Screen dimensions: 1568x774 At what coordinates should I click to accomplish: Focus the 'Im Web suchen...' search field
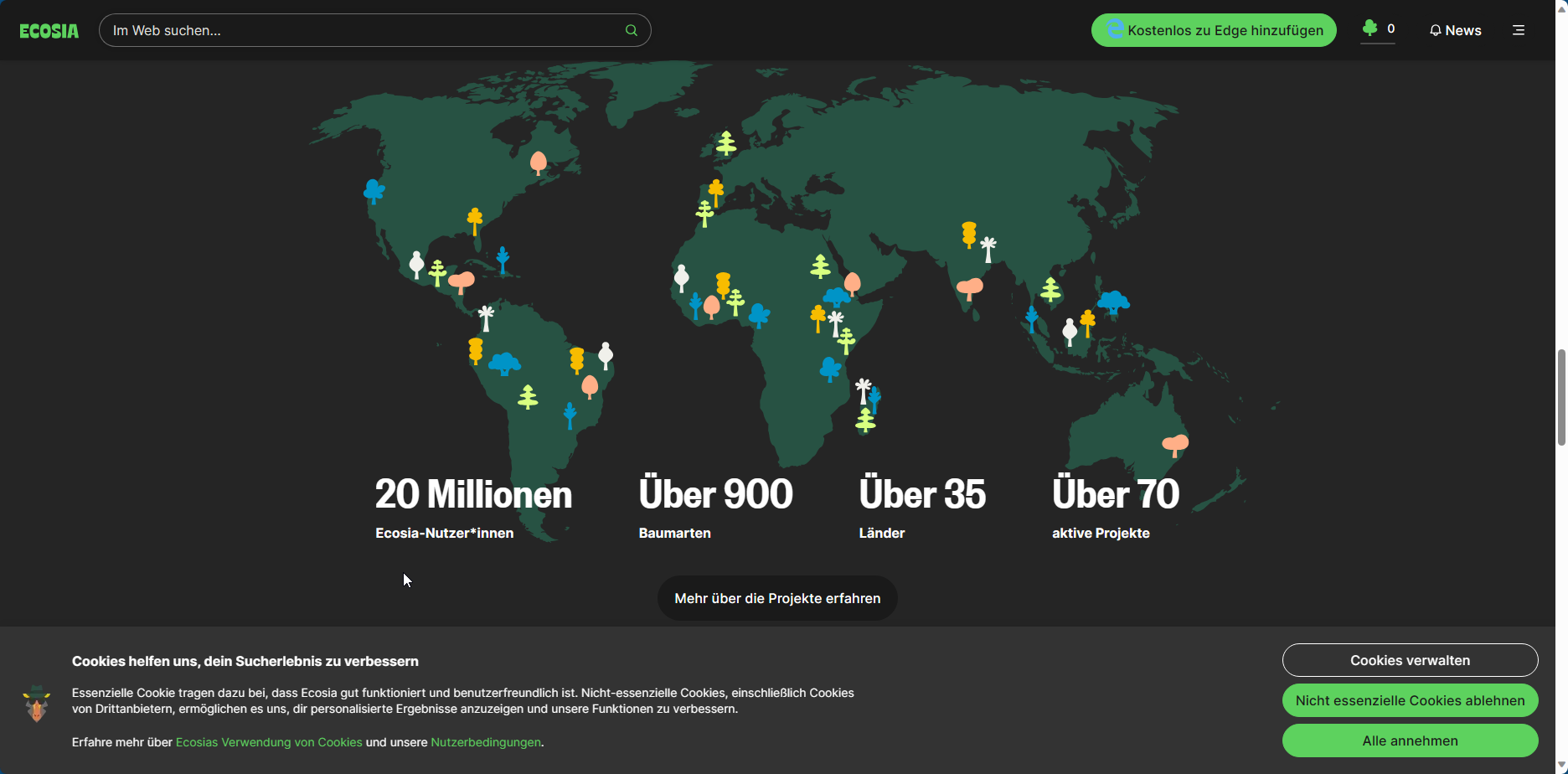(360, 30)
